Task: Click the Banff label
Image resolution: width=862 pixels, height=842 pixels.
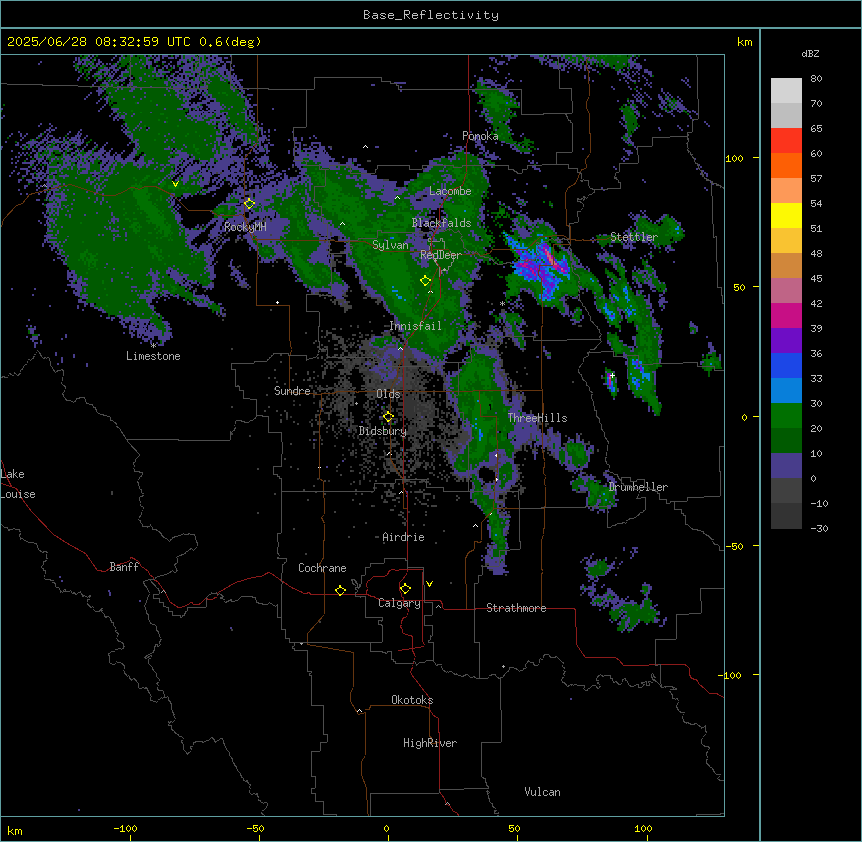Action: 124,567
